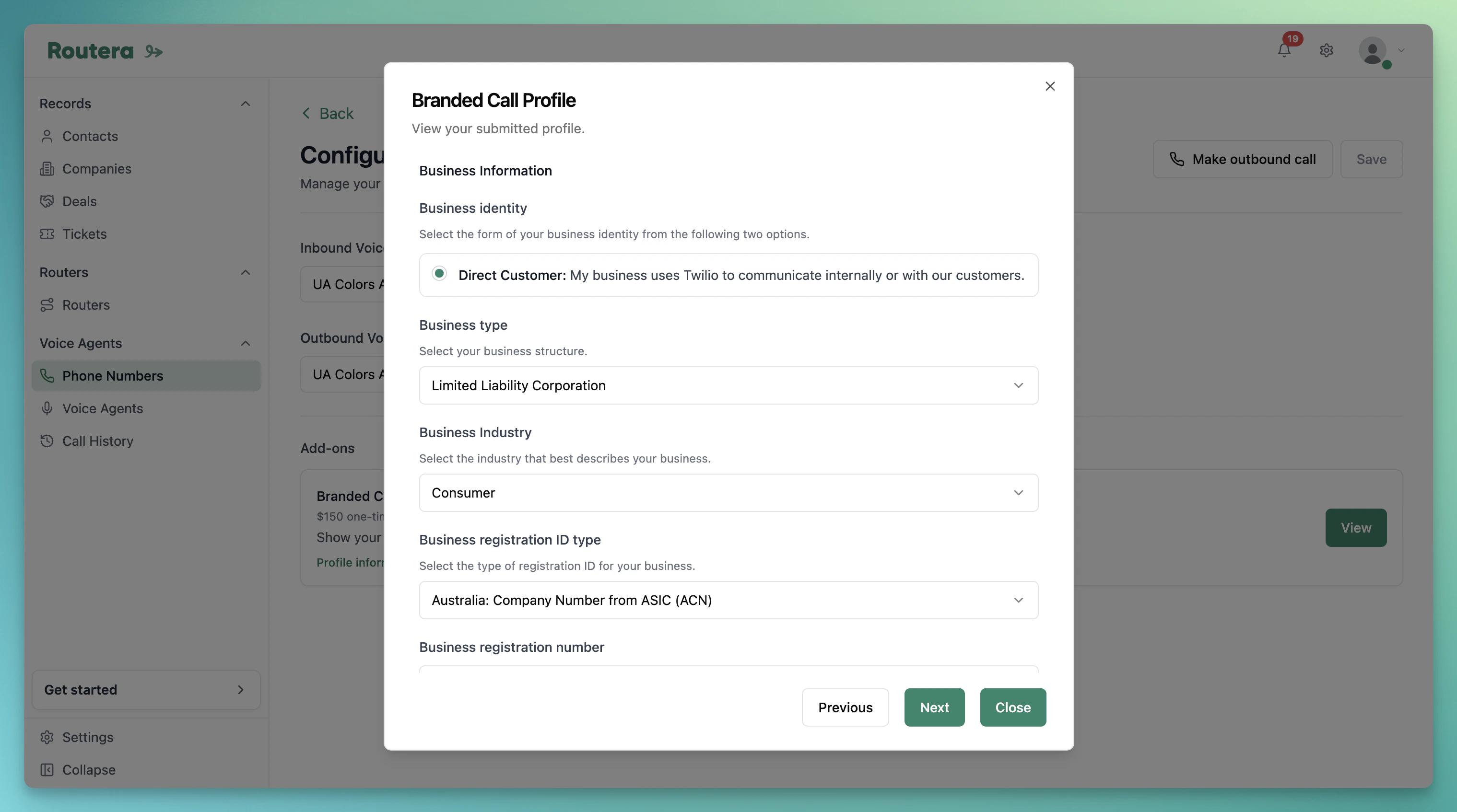Select the Direct Customer radio button

coord(439,274)
